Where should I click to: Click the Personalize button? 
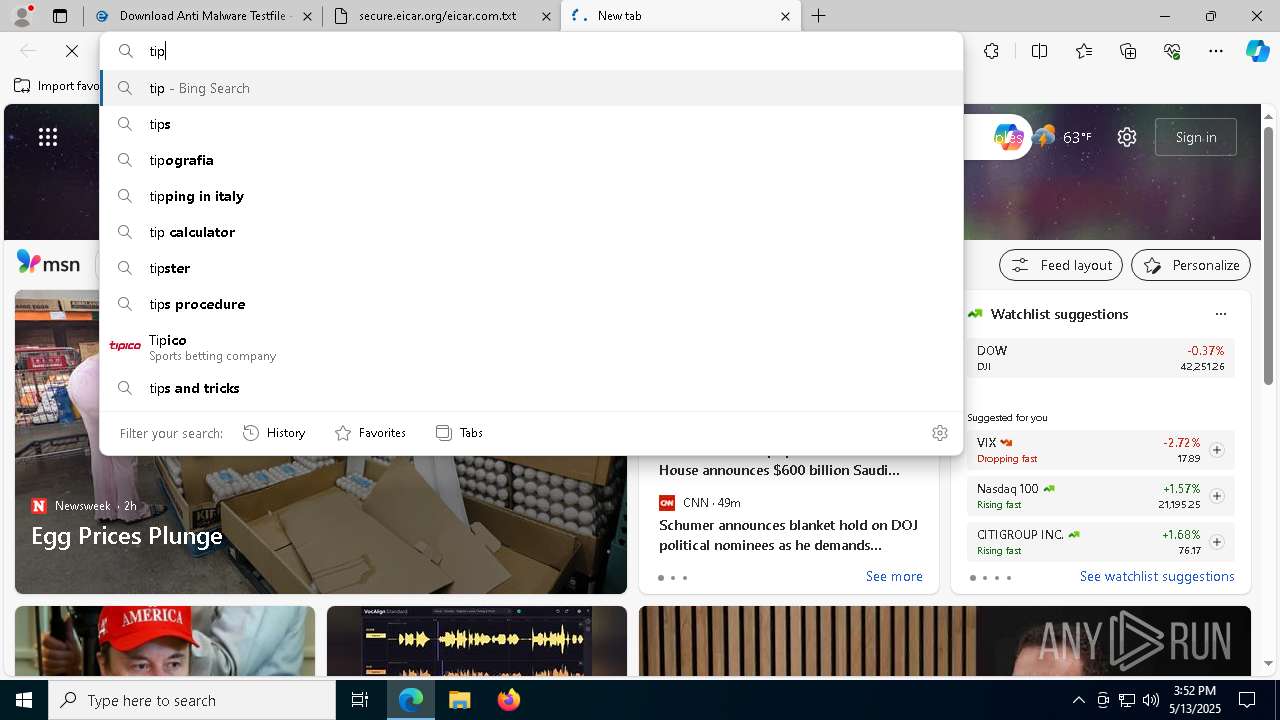pos(1191,265)
